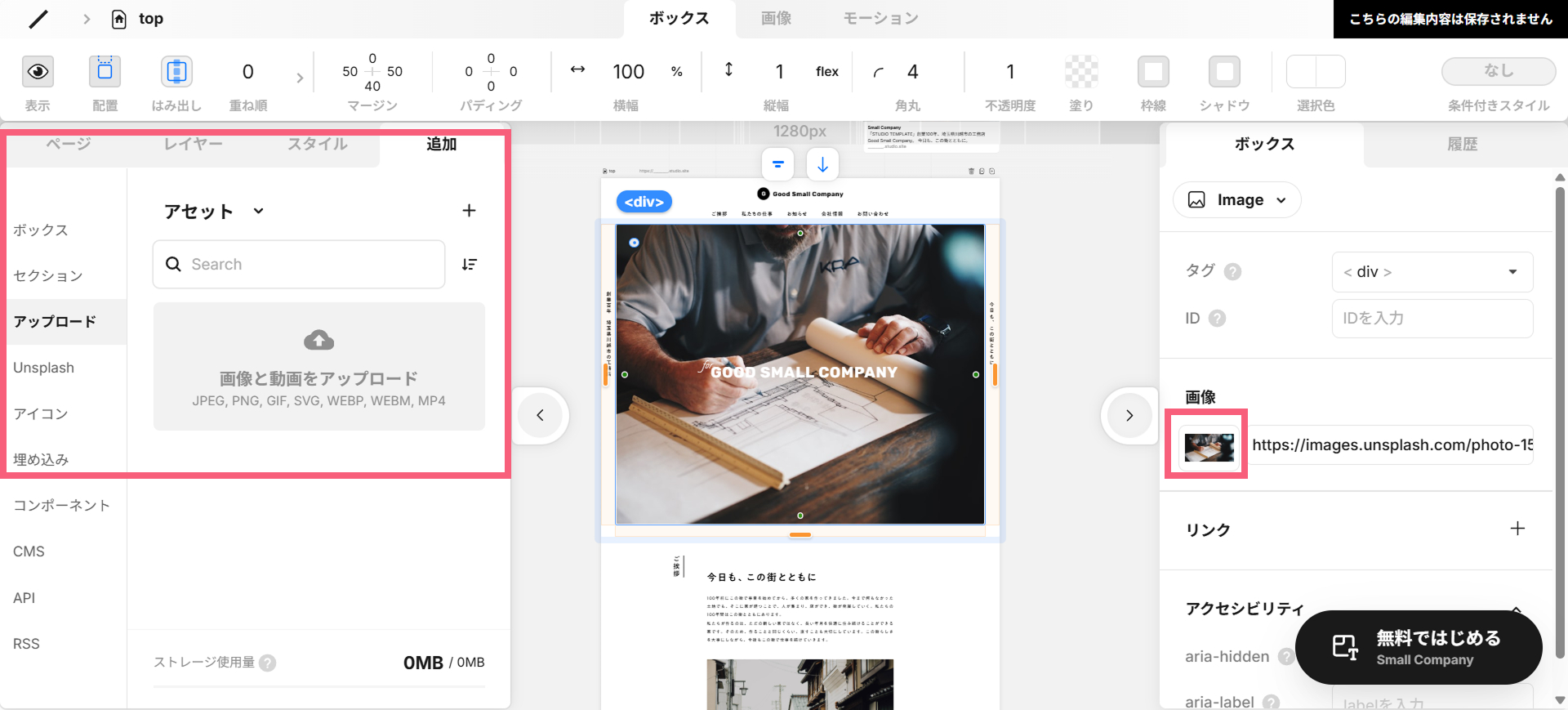
Task: Open the タグ div dropdown
Action: (x=1432, y=272)
